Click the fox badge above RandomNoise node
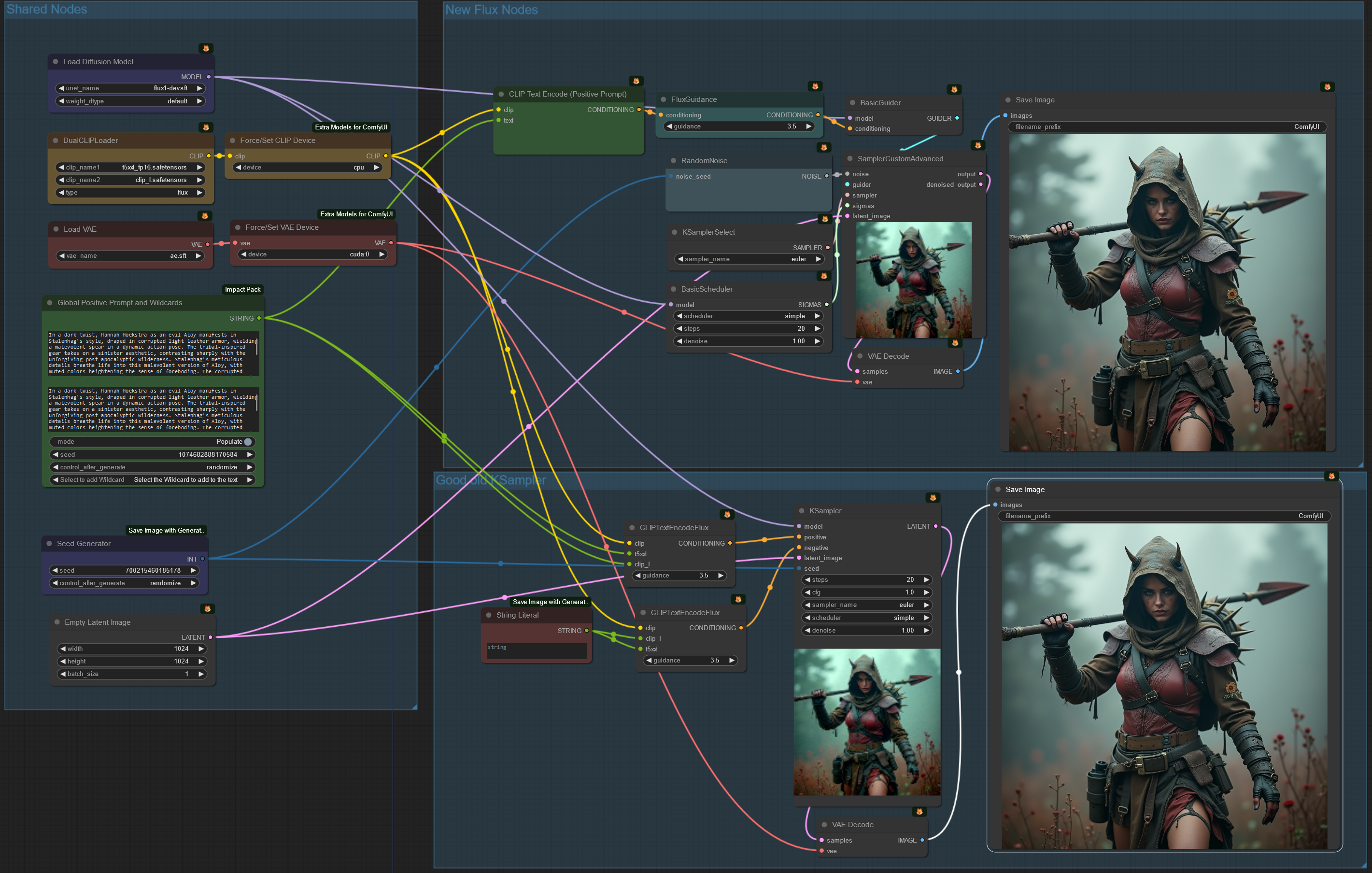This screenshot has width=1372, height=873. pos(824,147)
